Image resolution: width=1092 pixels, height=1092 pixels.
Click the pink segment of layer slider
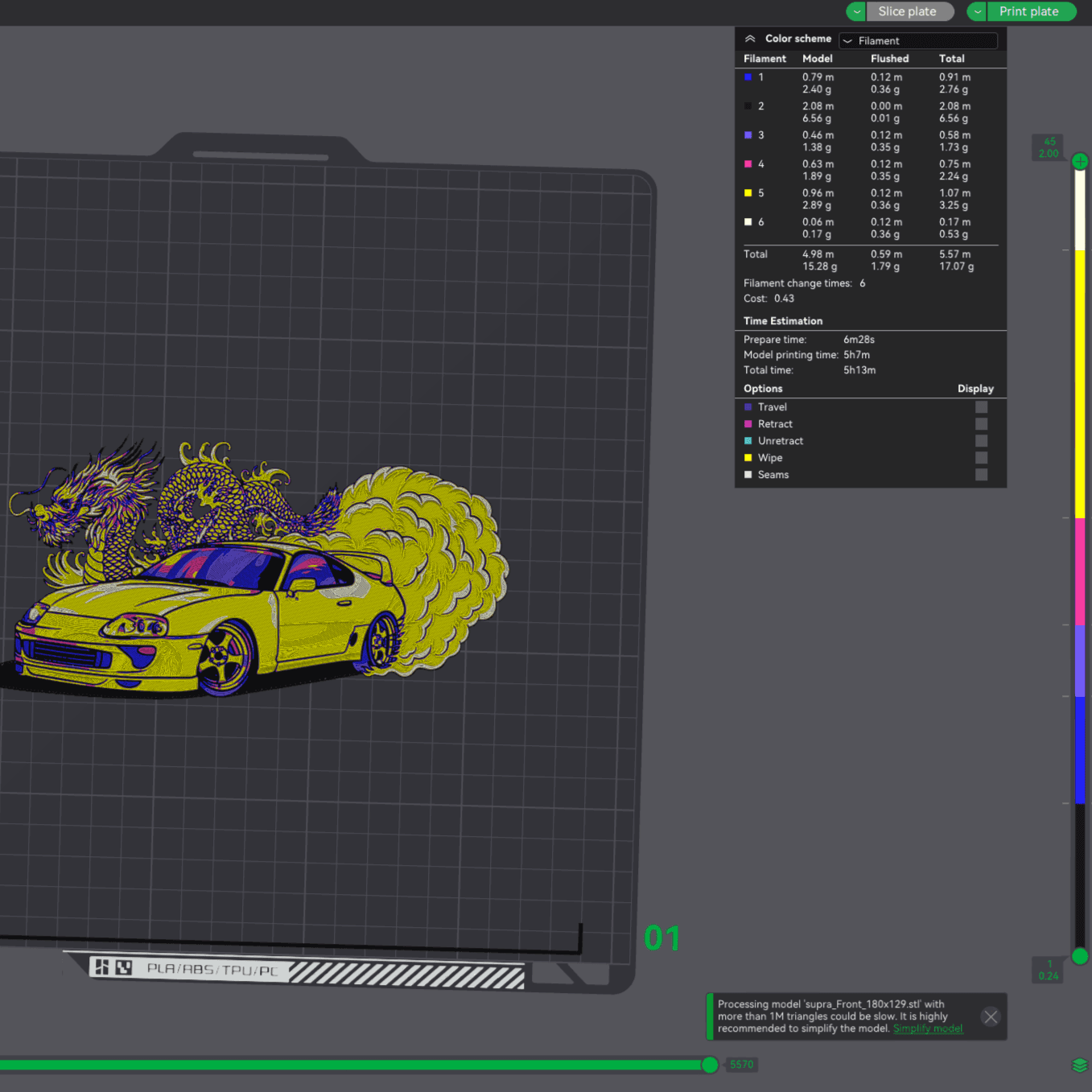1080,571
